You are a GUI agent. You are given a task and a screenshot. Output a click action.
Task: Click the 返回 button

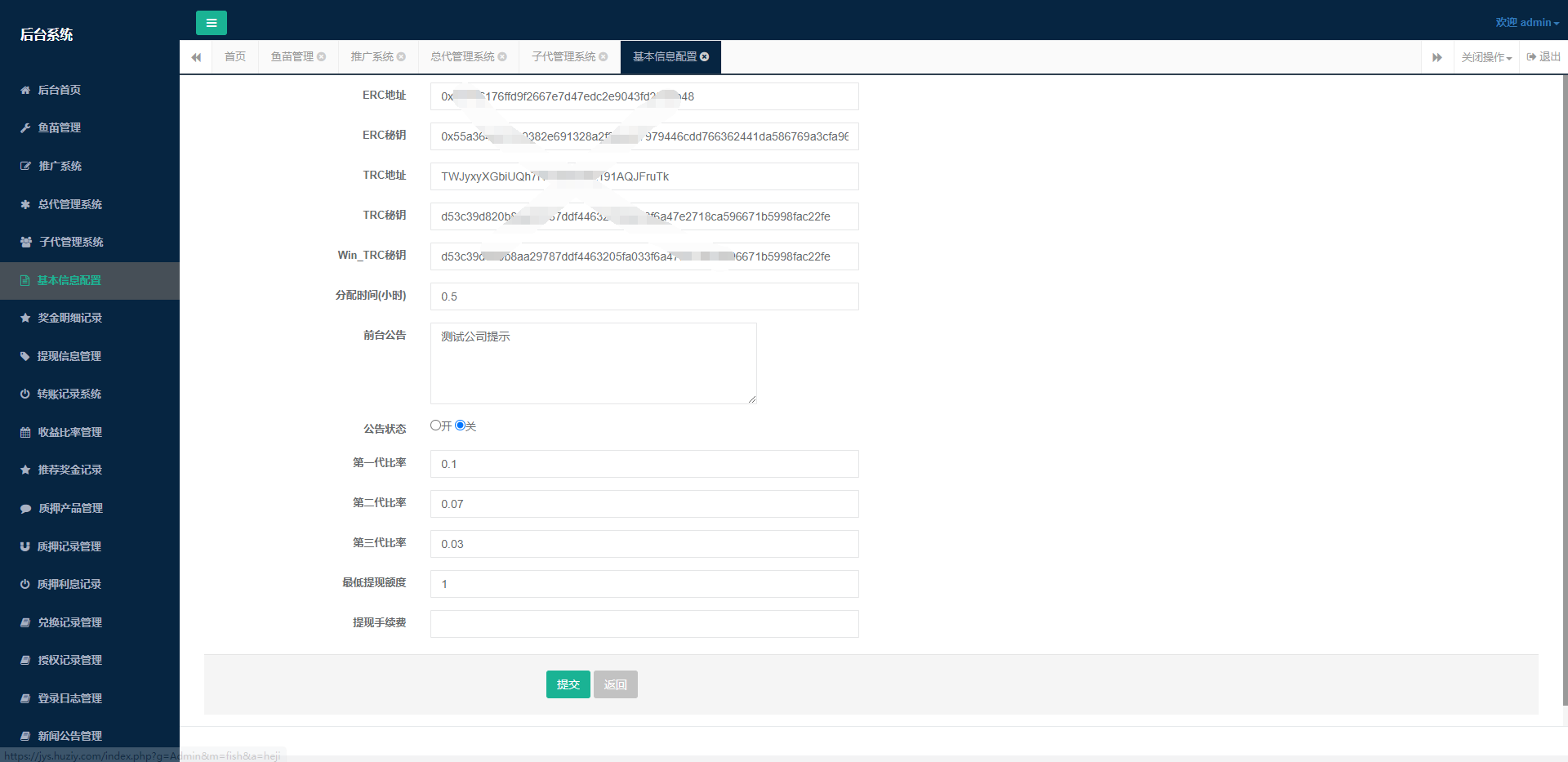[615, 684]
